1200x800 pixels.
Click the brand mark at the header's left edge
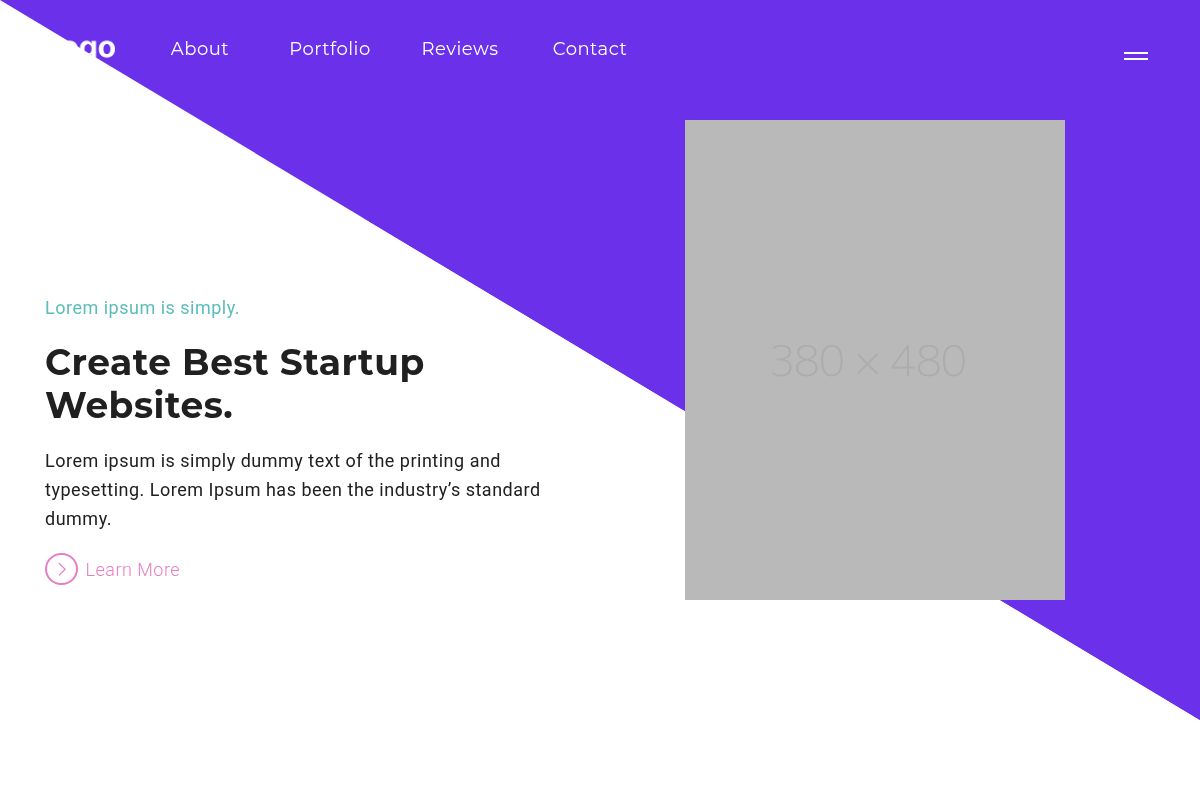click(x=80, y=48)
